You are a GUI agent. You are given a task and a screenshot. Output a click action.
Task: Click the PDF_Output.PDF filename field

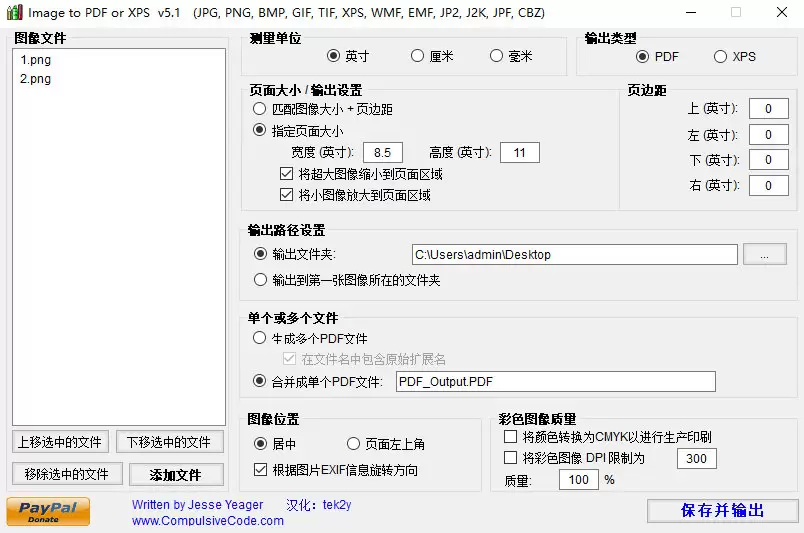click(x=555, y=382)
